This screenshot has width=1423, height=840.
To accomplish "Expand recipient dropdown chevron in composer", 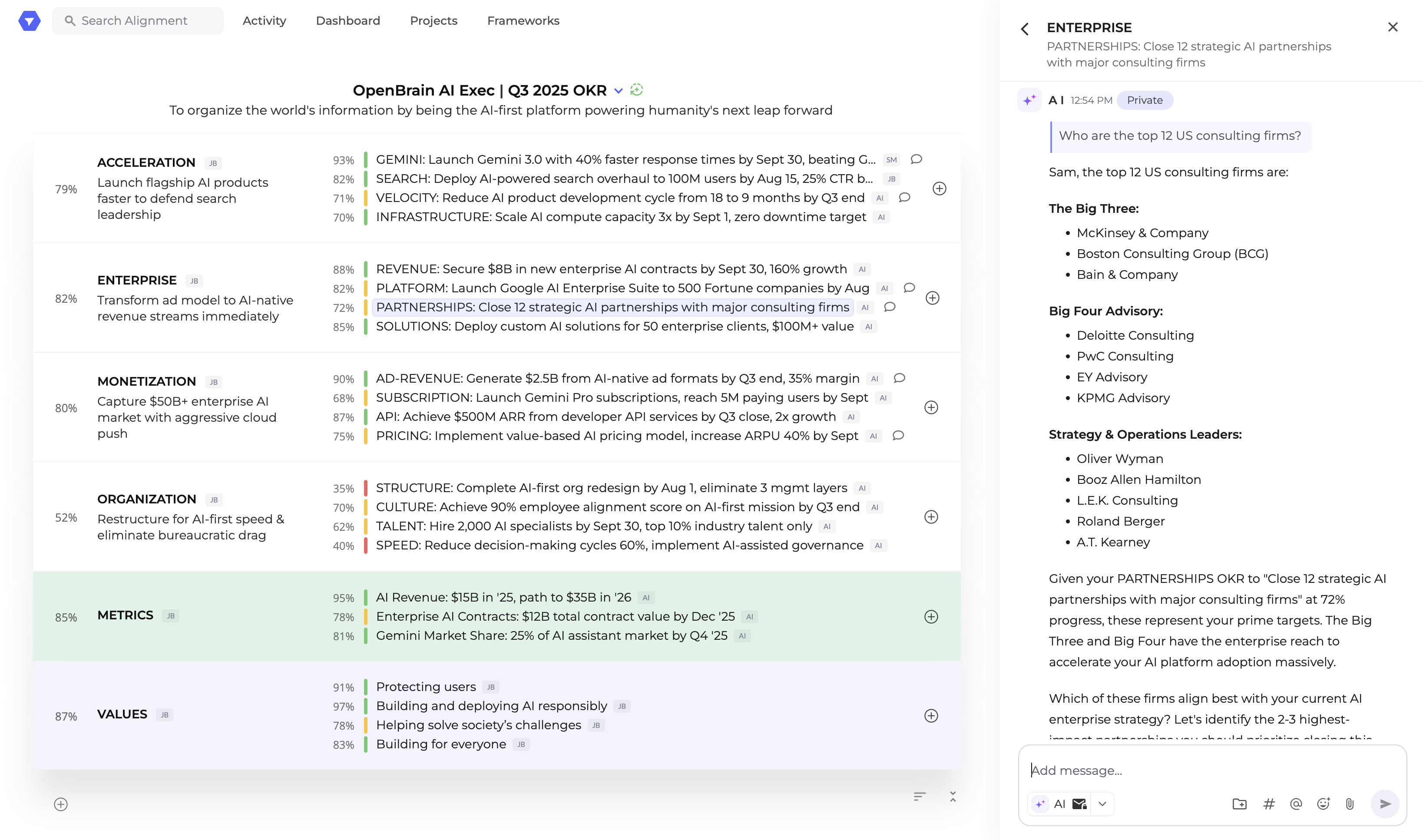I will click(1102, 804).
